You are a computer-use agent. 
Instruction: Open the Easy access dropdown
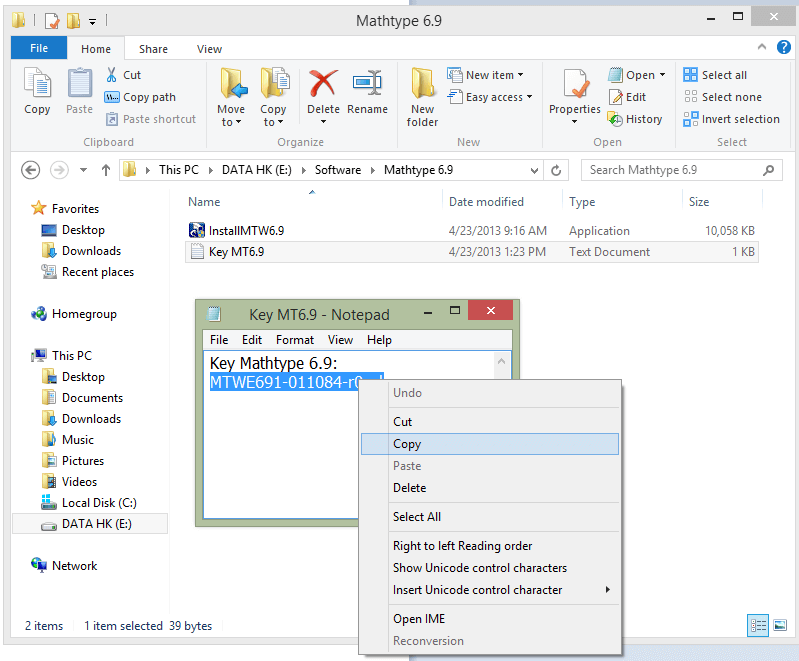coord(490,97)
